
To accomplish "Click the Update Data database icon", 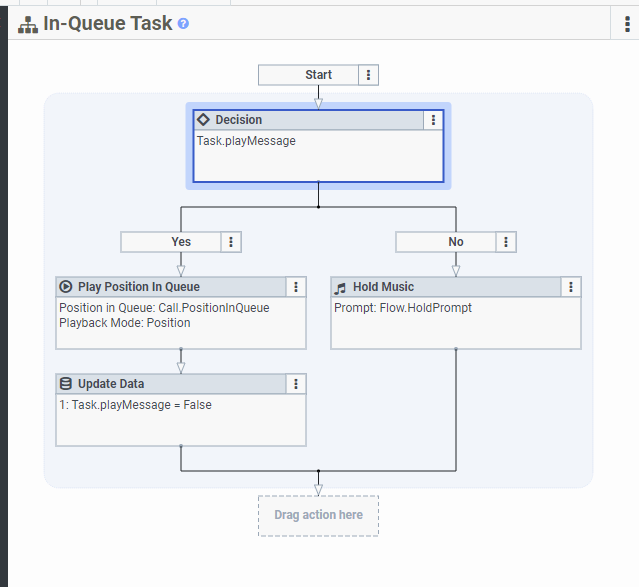I will click(x=66, y=384).
